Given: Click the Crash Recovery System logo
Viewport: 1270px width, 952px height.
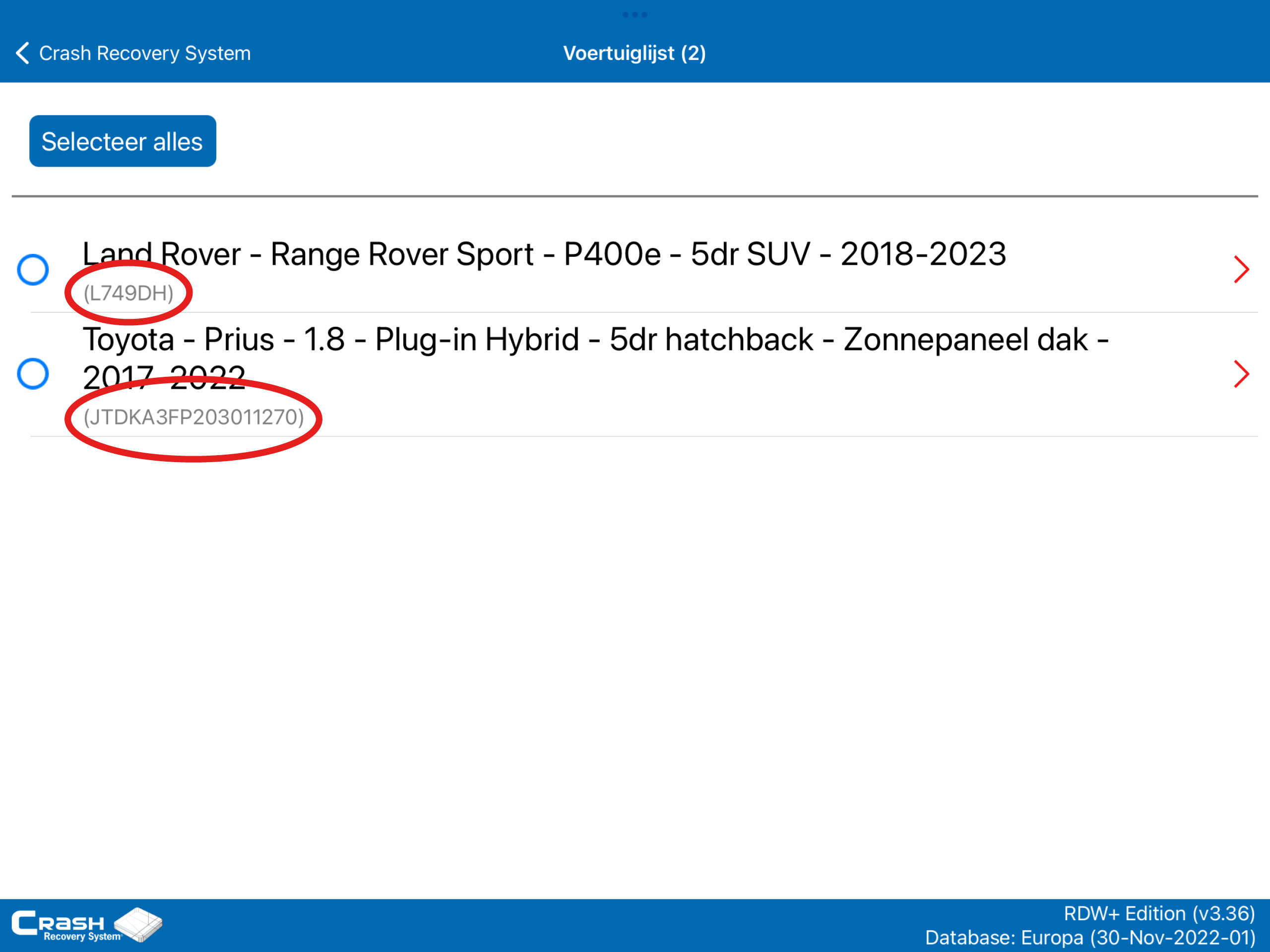Looking at the screenshot, I should pos(87,925).
